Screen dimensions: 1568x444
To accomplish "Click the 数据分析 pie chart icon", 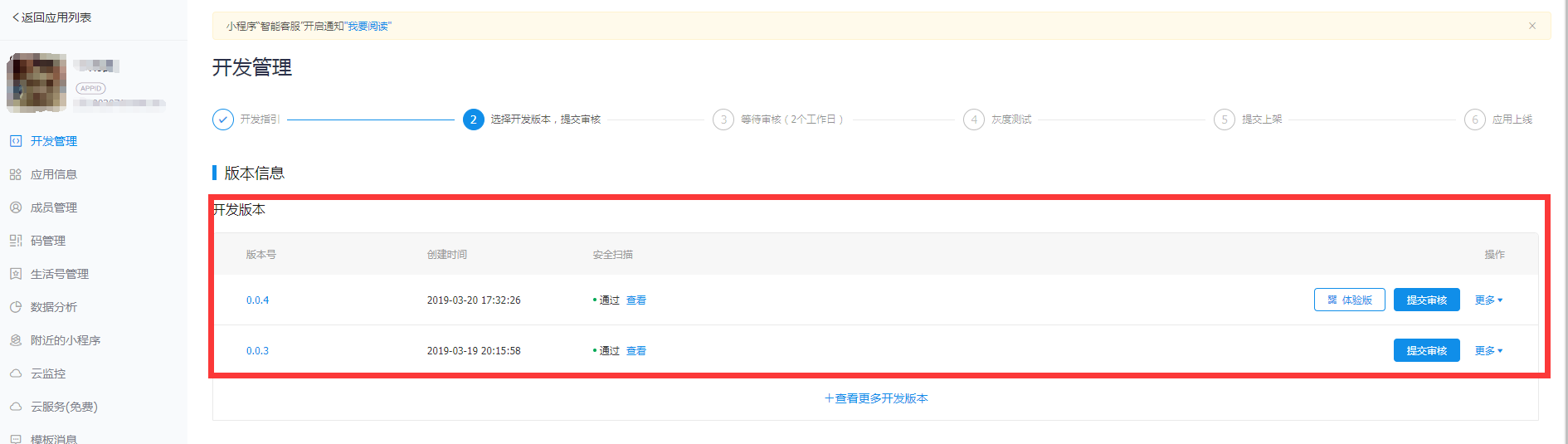I will pos(16,307).
